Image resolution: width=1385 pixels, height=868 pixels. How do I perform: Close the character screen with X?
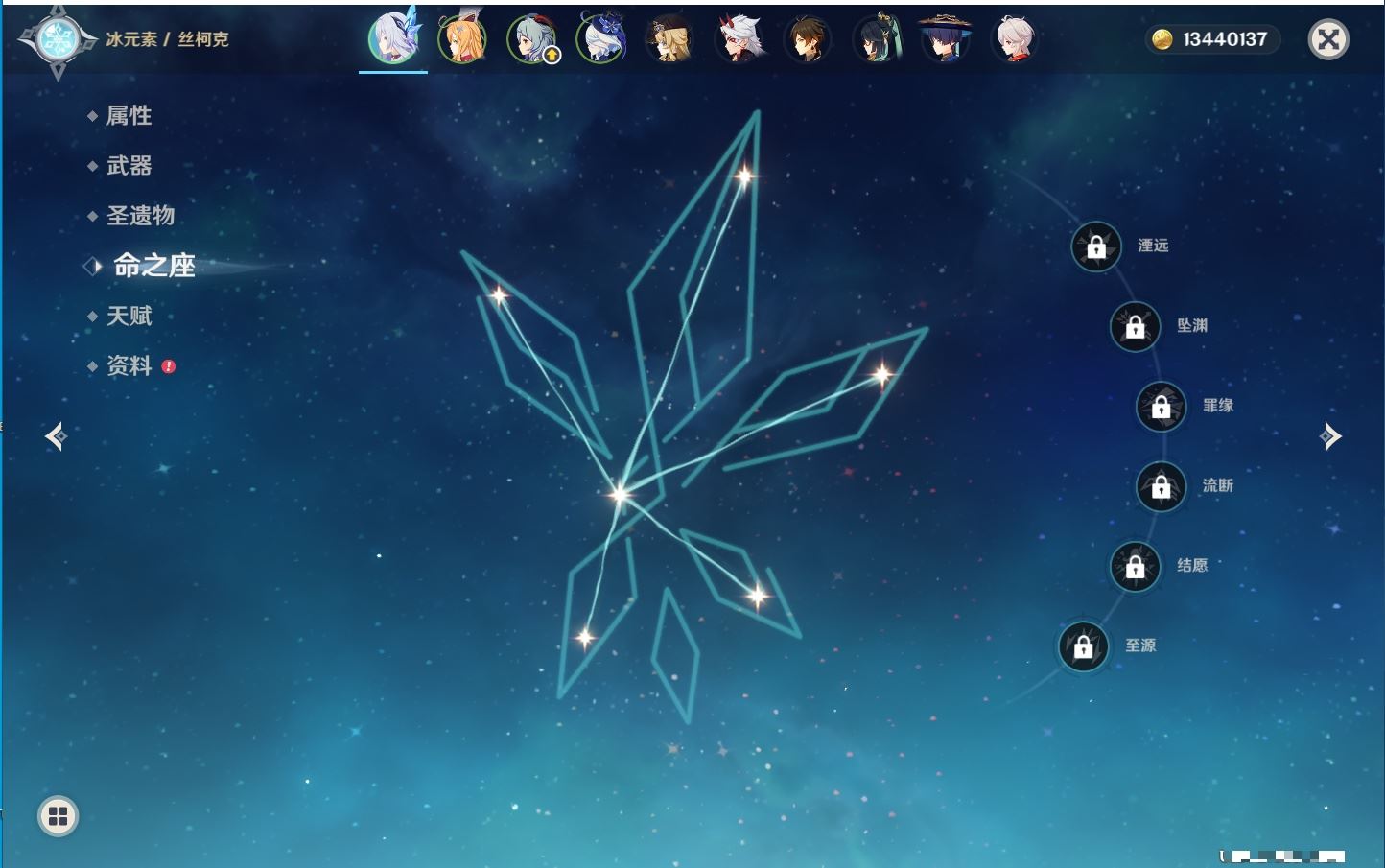click(1328, 39)
